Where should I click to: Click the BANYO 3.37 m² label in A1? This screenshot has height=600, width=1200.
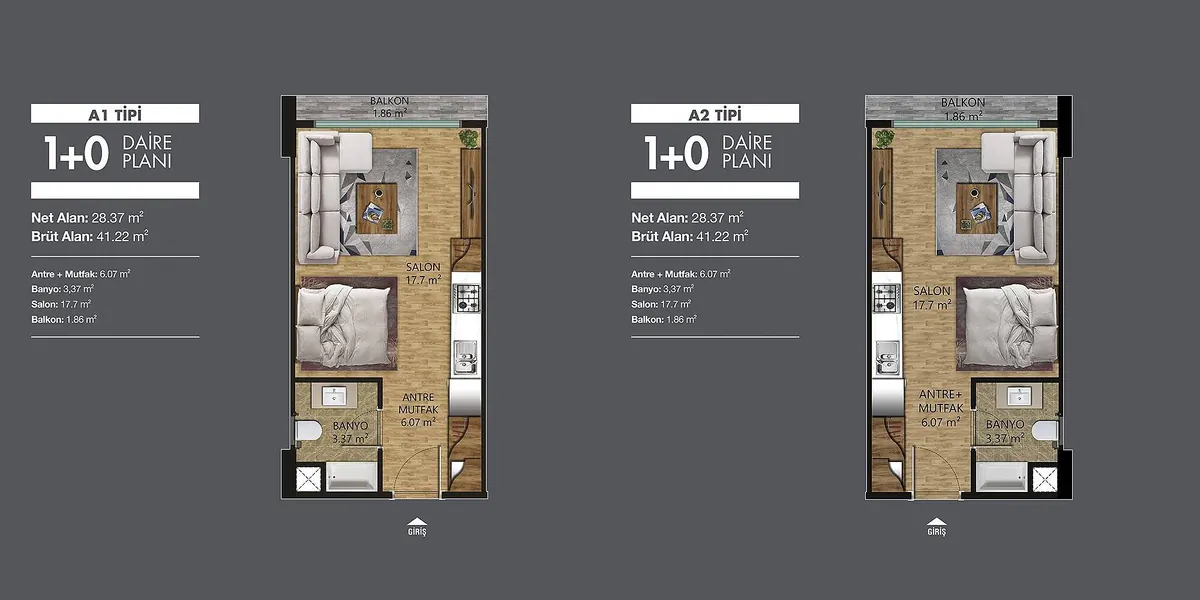pyautogui.click(x=350, y=432)
